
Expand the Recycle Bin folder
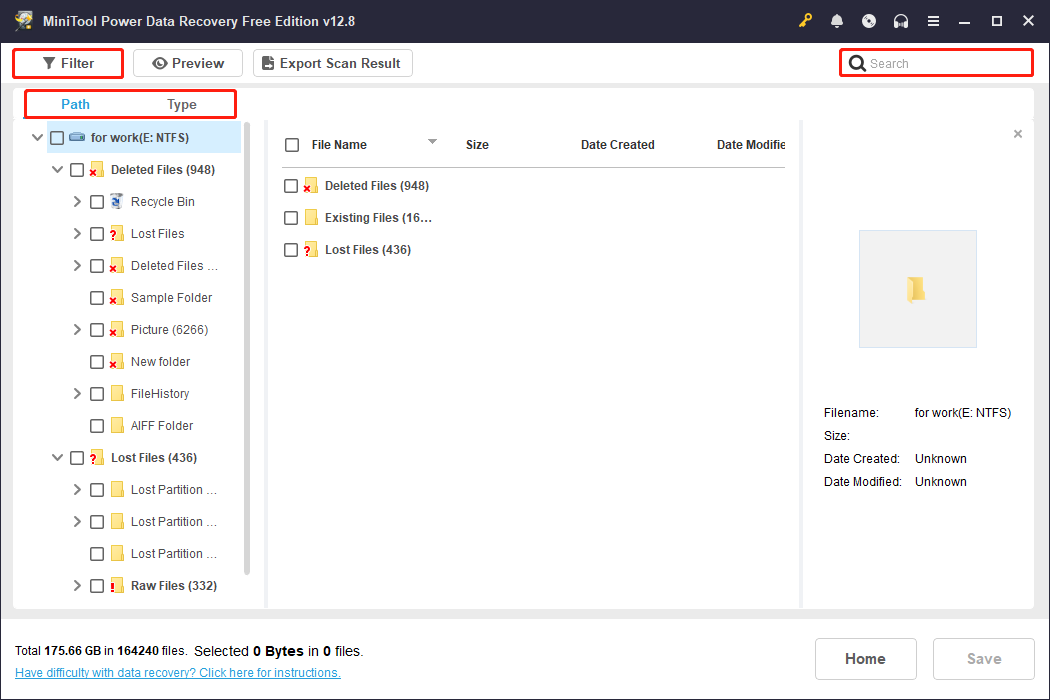click(77, 201)
